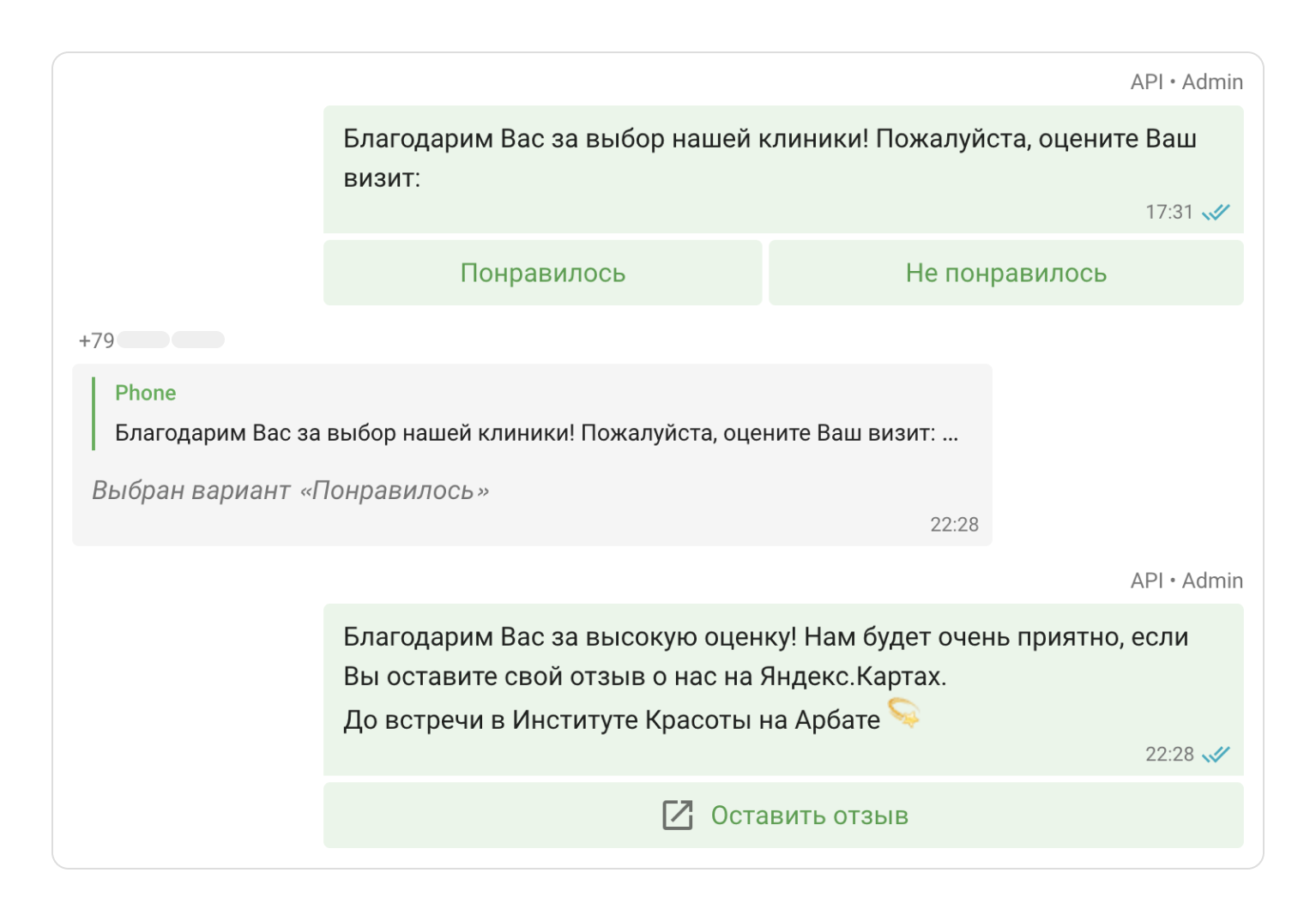Click the green quote bar in the Phone reply

pos(94,414)
